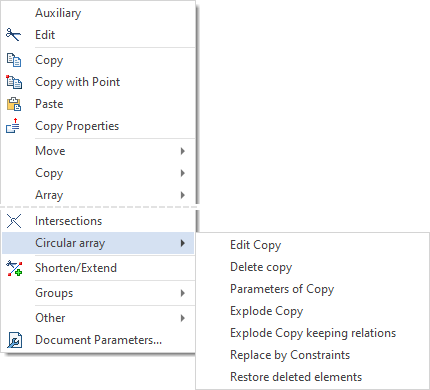430x390 pixels.
Task: Click the Copy documents icon
Action: [x=14, y=60]
